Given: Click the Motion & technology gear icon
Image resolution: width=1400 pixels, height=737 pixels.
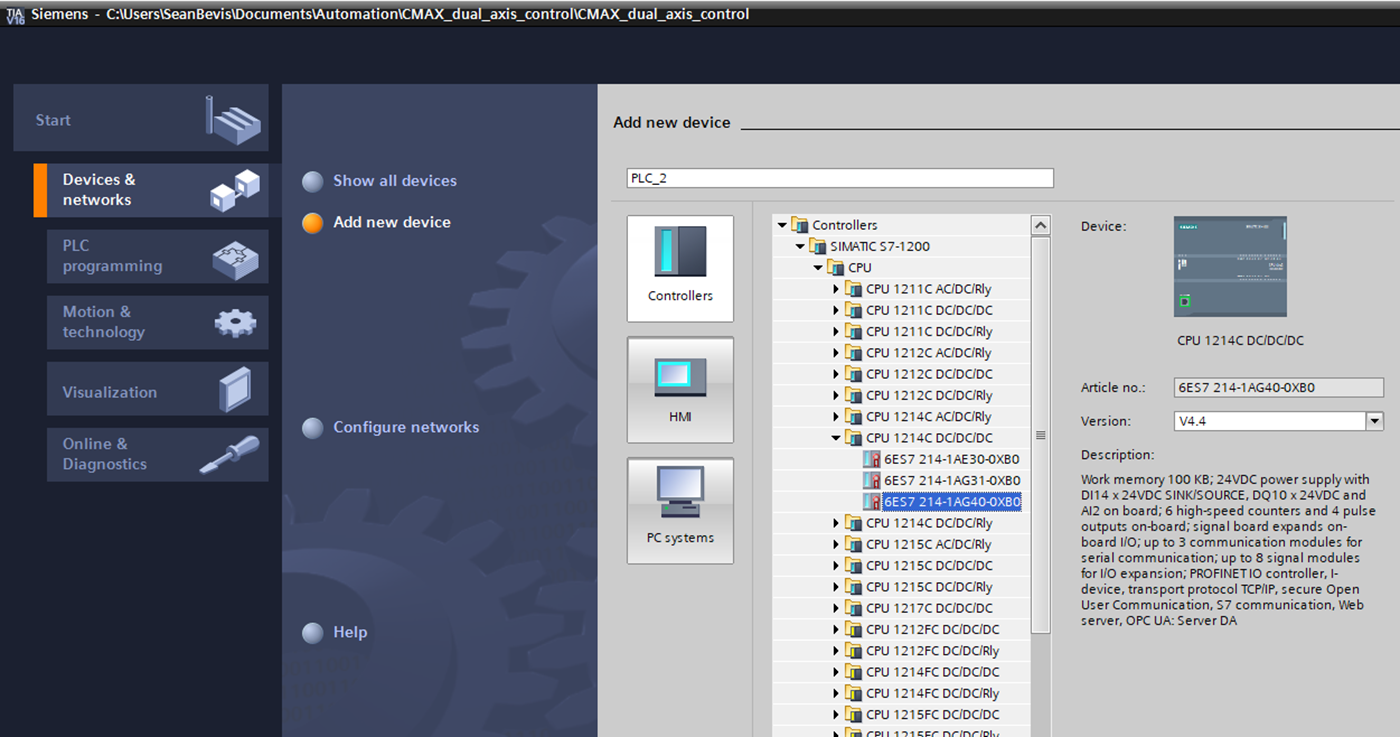Looking at the screenshot, I should 236,322.
